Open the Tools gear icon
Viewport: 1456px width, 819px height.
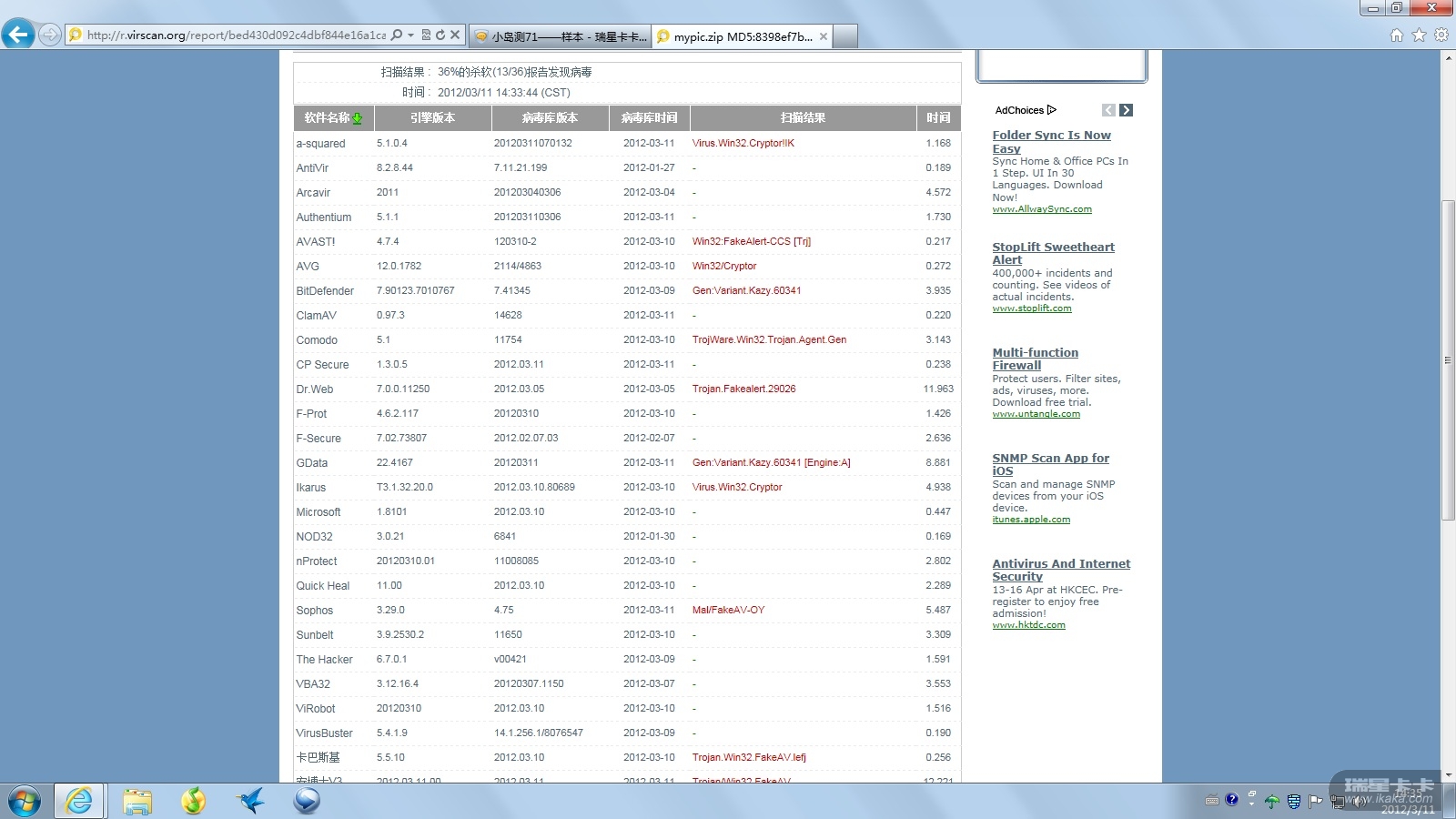coord(1441,35)
